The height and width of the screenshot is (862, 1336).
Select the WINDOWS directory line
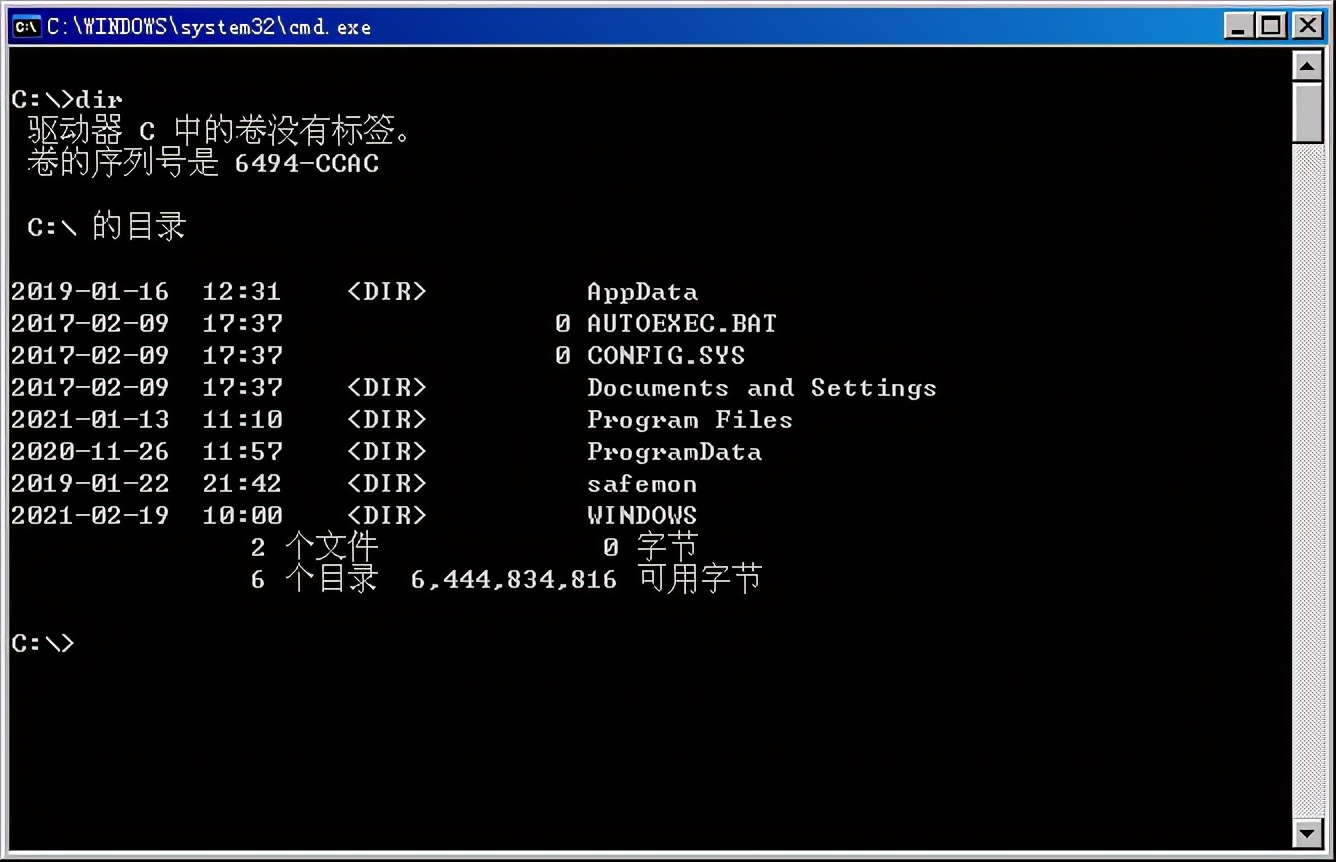coord(642,515)
